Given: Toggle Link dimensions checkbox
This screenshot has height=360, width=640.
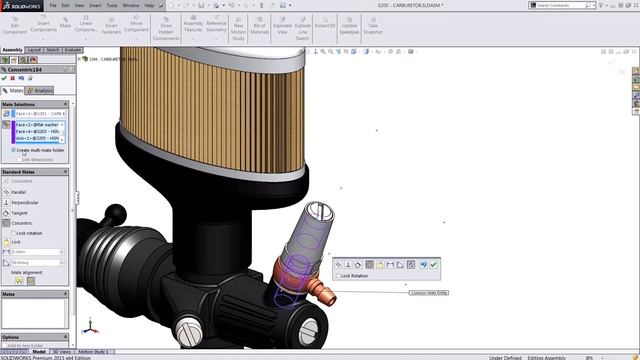Looking at the screenshot, I should (x=19, y=160).
